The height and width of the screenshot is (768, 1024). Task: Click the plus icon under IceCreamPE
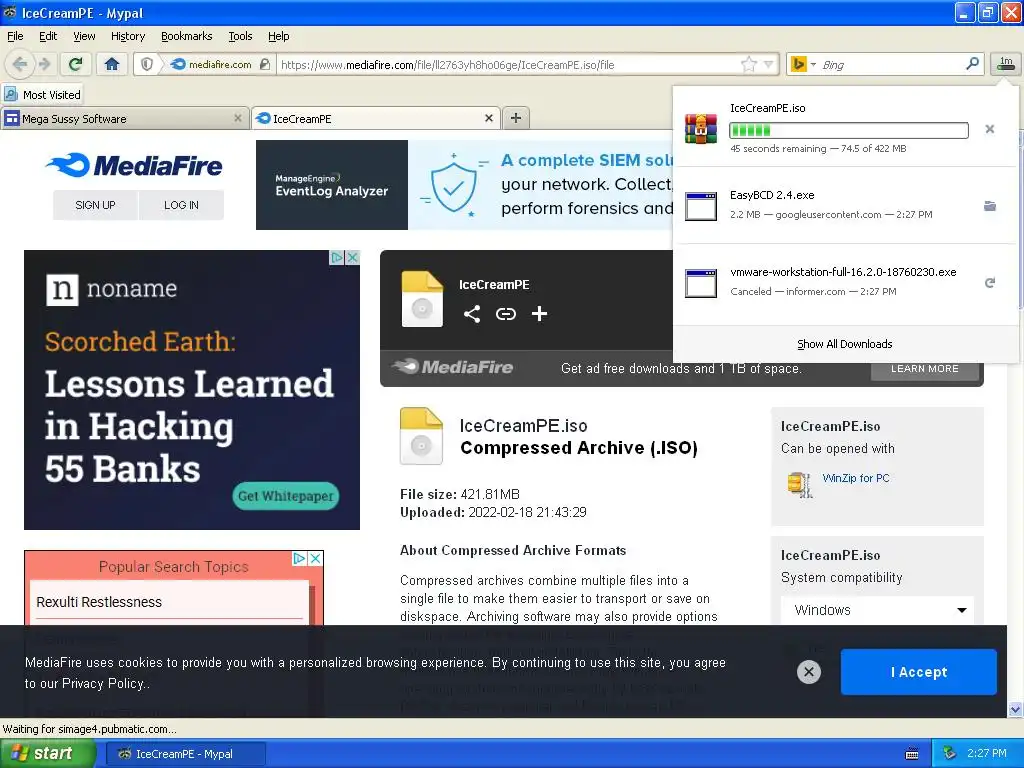pos(539,314)
